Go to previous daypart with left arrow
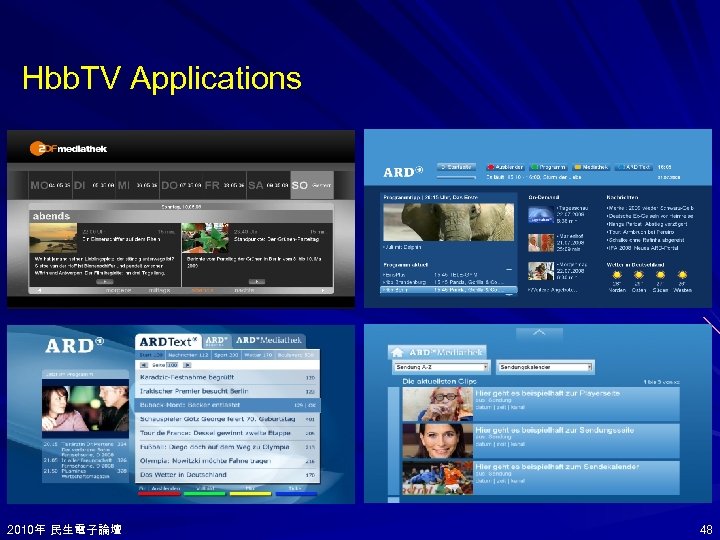 pyautogui.click(x=39, y=290)
